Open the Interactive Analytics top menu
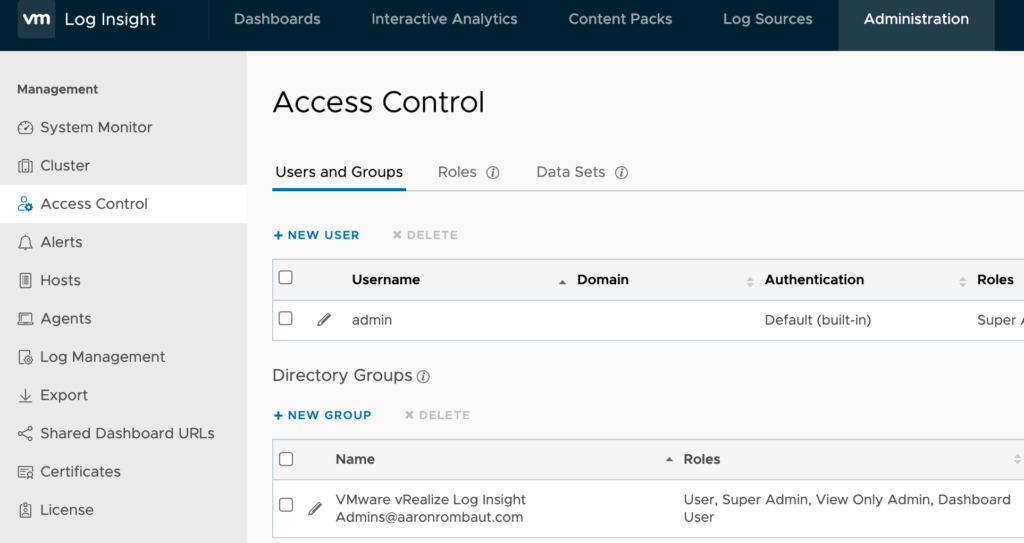The image size is (1024, 543). pos(444,19)
